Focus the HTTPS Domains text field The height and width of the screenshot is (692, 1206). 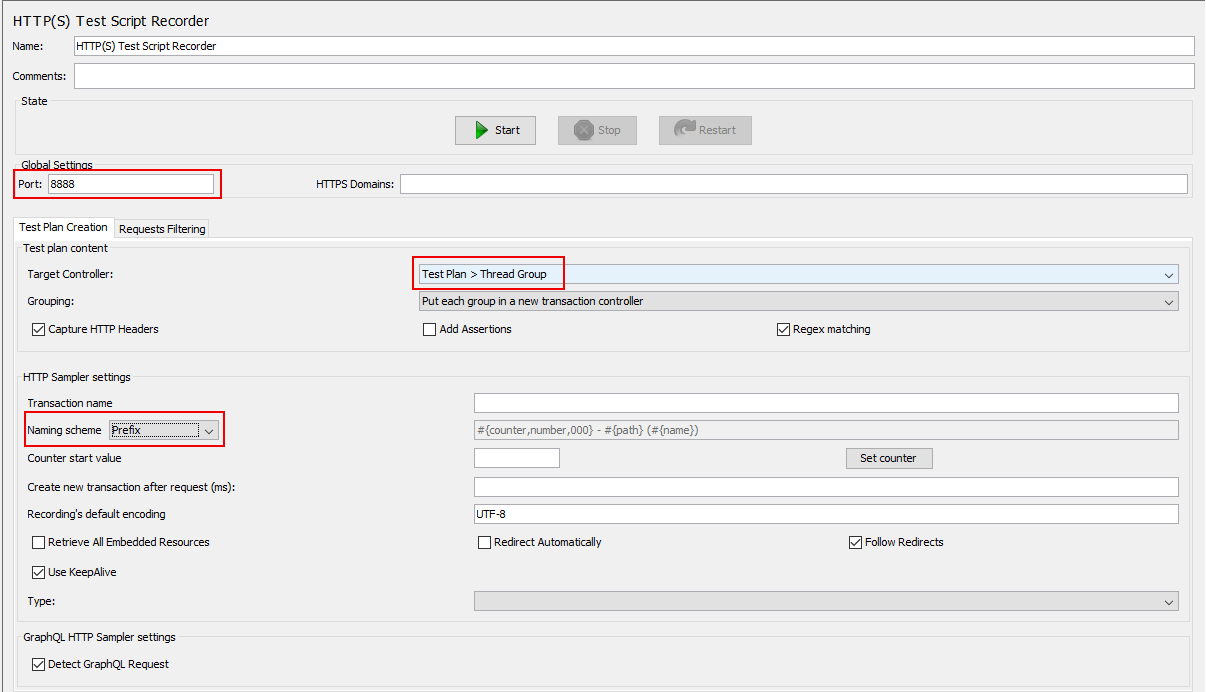click(793, 184)
